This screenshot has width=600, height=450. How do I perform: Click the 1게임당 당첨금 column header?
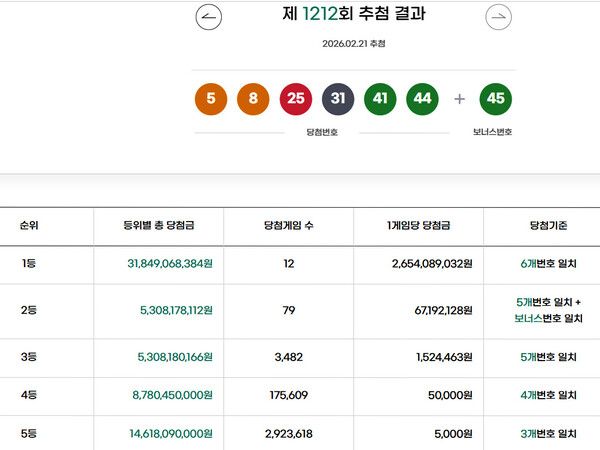[418, 225]
